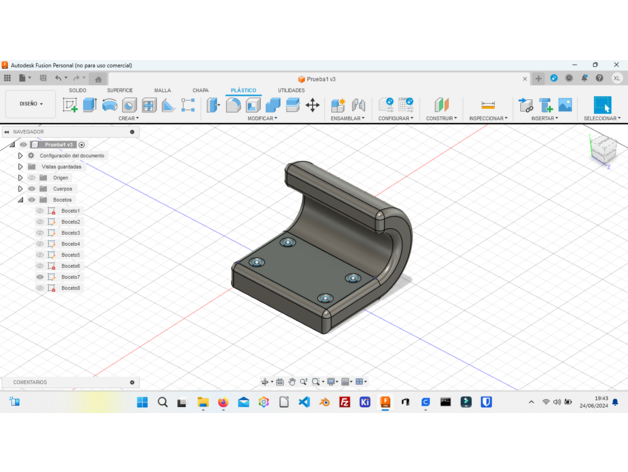Toggle visibility of Boceto7 sketch
The width and height of the screenshot is (628, 472).
[x=40, y=277]
